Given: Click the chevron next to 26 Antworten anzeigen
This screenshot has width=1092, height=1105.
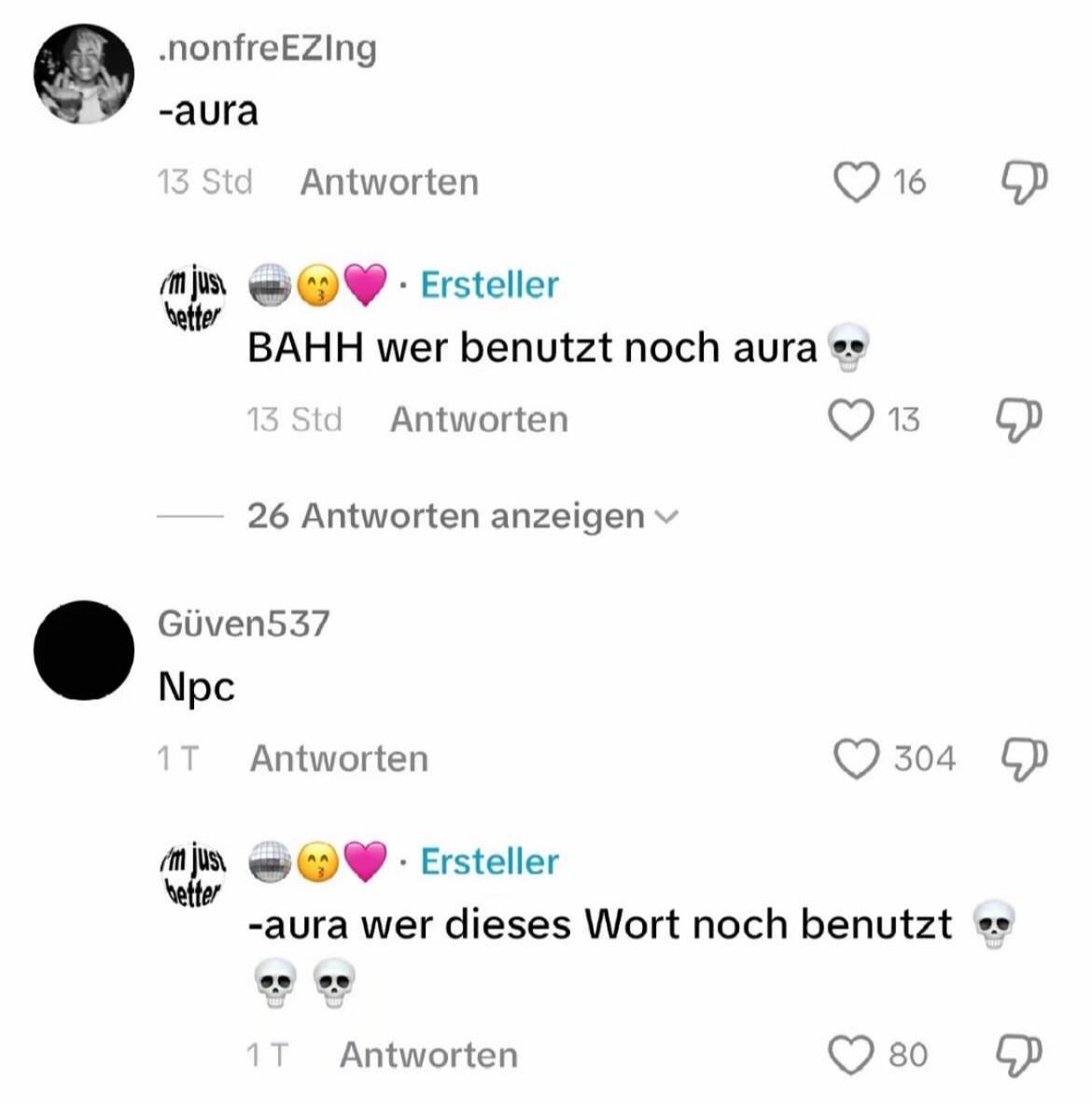Looking at the screenshot, I should (666, 517).
